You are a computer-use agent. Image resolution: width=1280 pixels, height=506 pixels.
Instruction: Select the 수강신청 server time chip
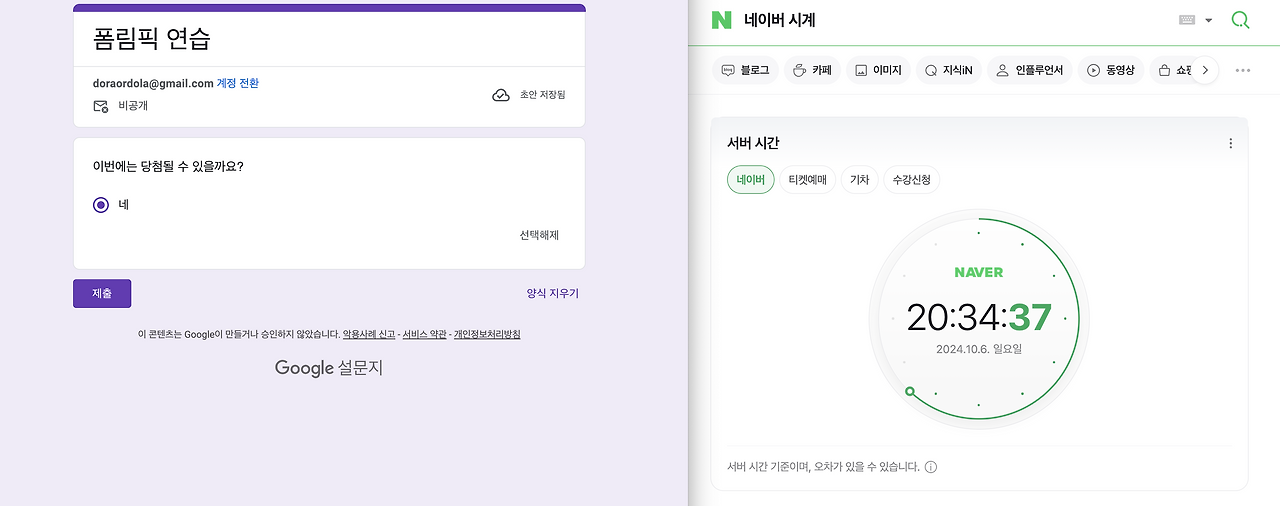[911, 180]
